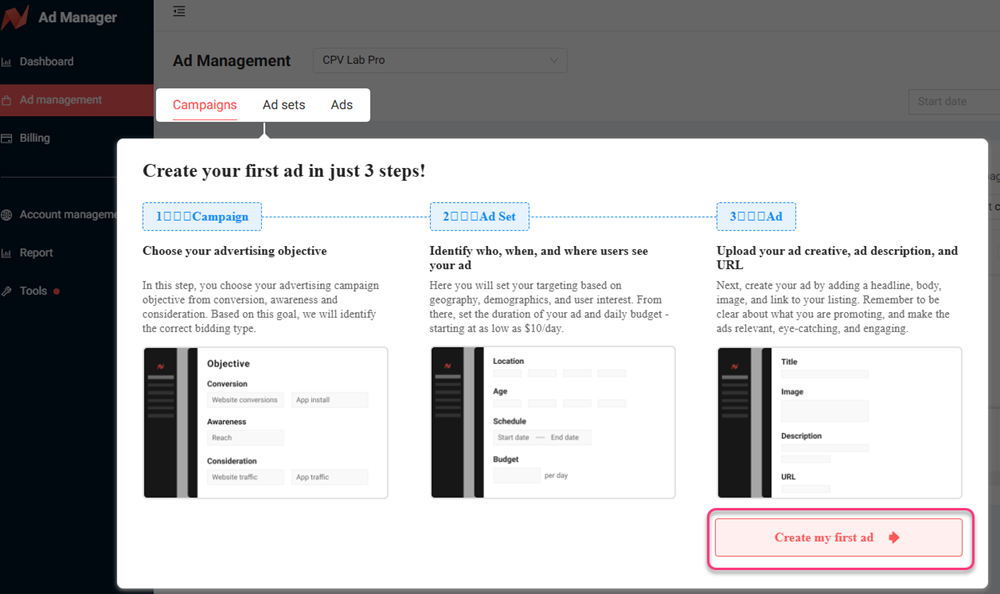Select the step 3 Ad badge
Screen dimensions: 1000x594
pyautogui.click(x=756, y=216)
